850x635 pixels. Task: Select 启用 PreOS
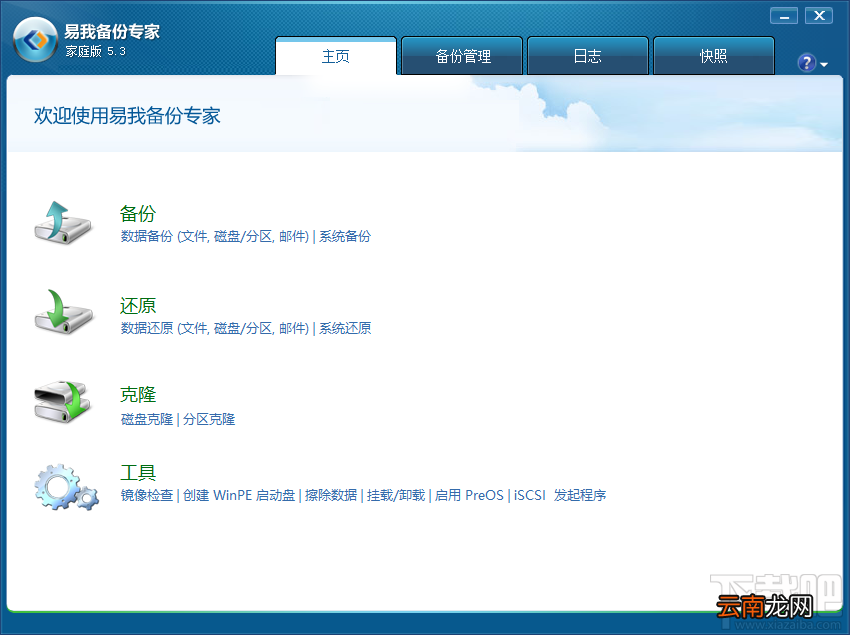click(469, 495)
